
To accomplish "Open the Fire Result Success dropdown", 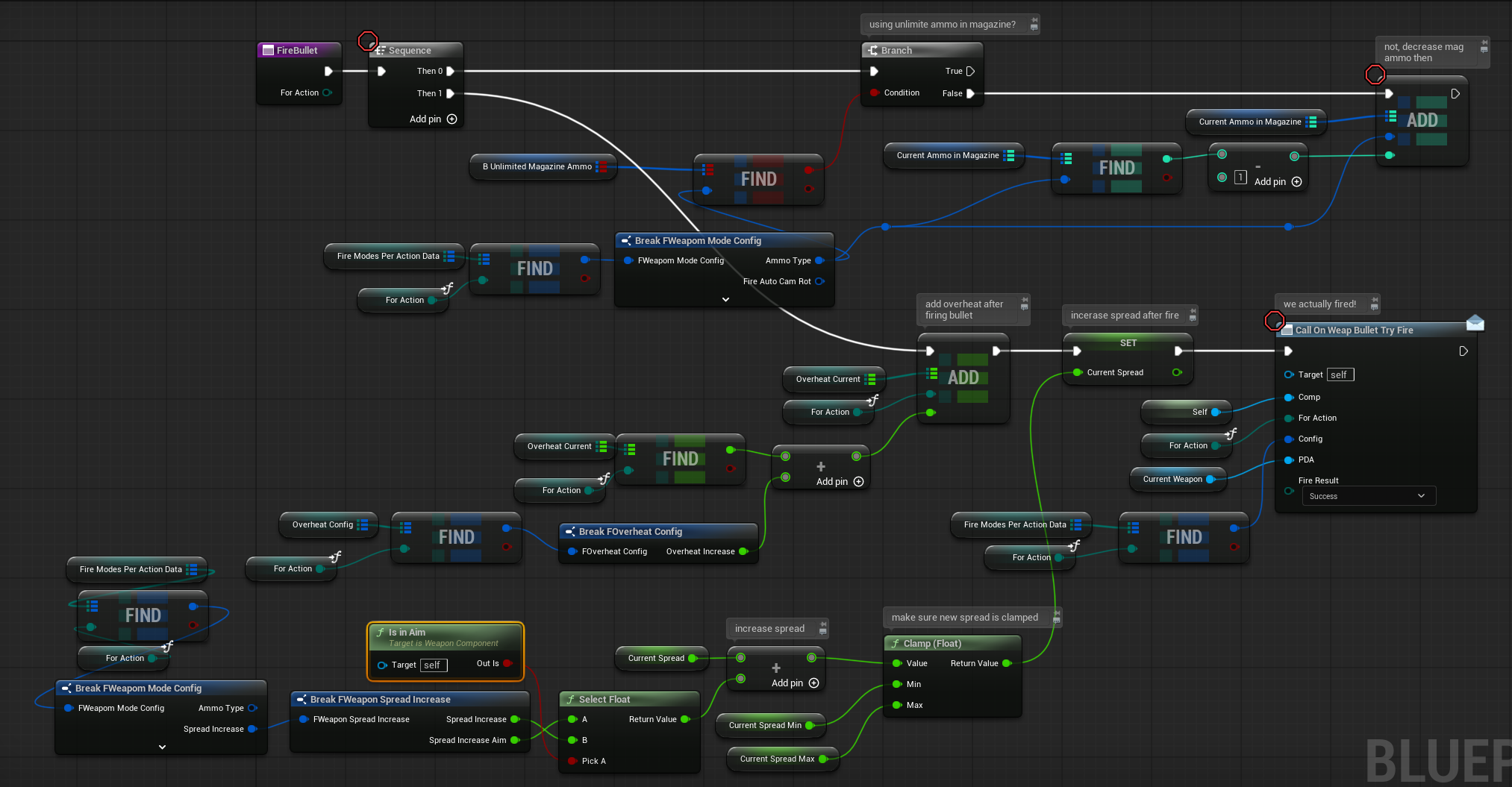I will (1368, 496).
